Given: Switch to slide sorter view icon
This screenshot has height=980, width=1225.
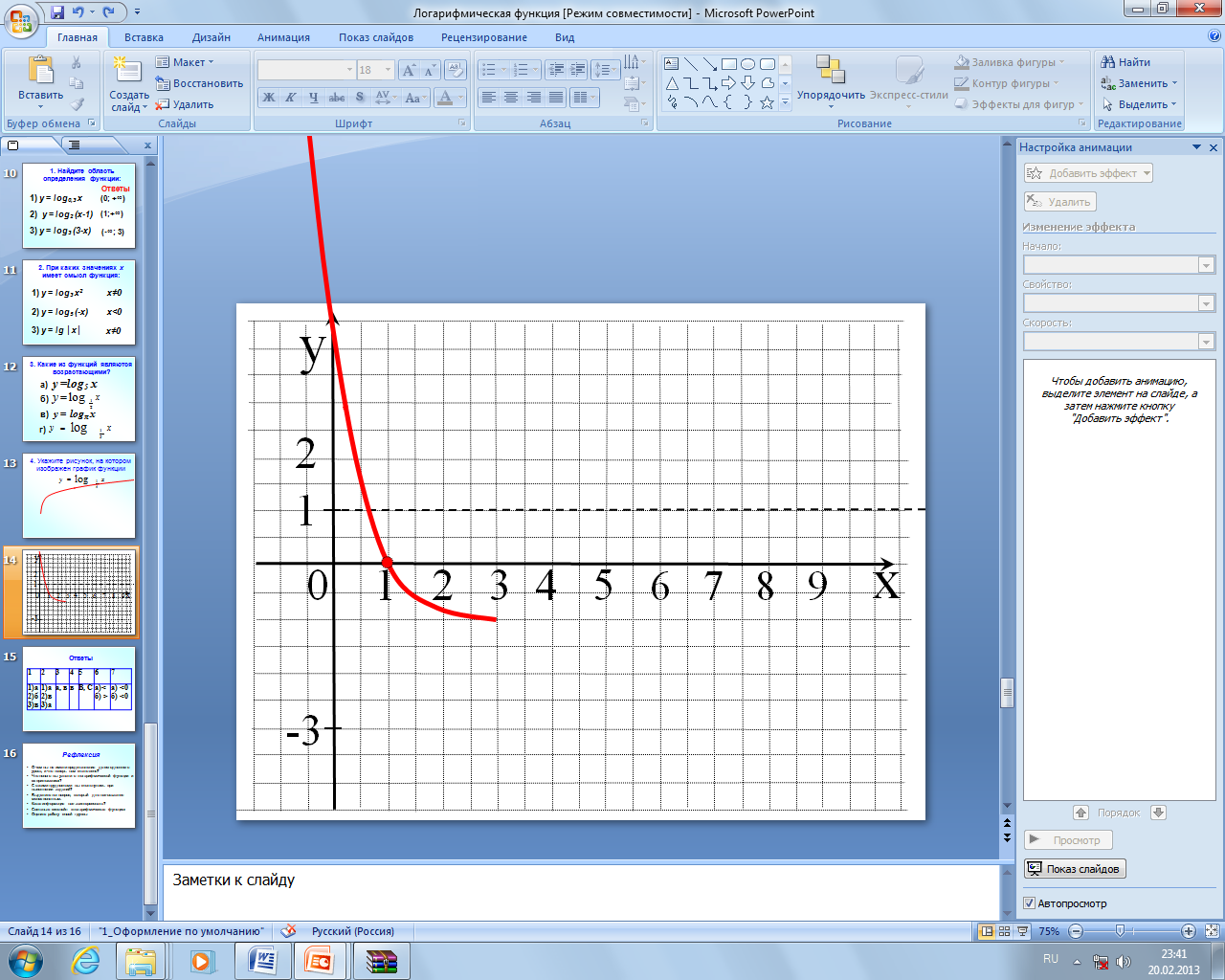Looking at the screenshot, I should coord(1004,931).
